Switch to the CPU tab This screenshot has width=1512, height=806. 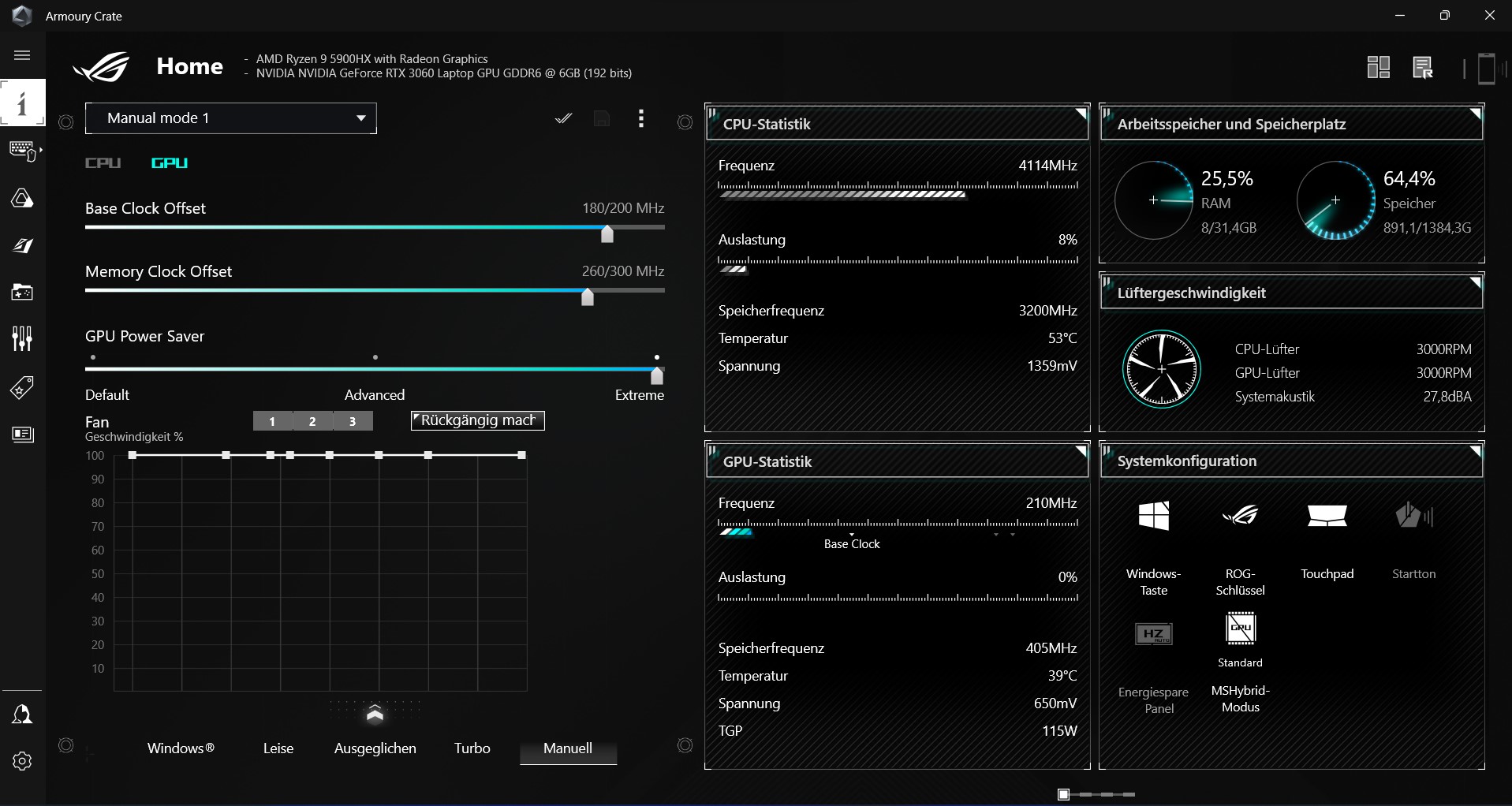[x=103, y=163]
